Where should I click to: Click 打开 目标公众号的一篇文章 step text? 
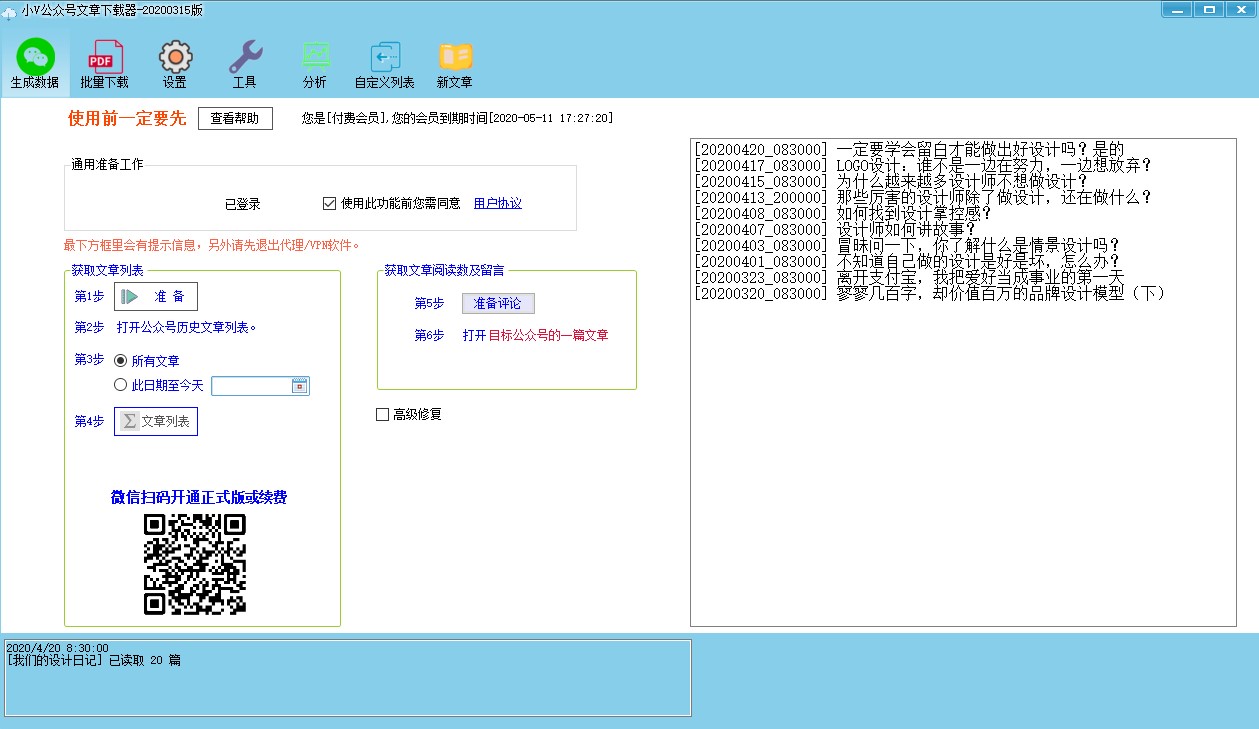(x=535, y=335)
